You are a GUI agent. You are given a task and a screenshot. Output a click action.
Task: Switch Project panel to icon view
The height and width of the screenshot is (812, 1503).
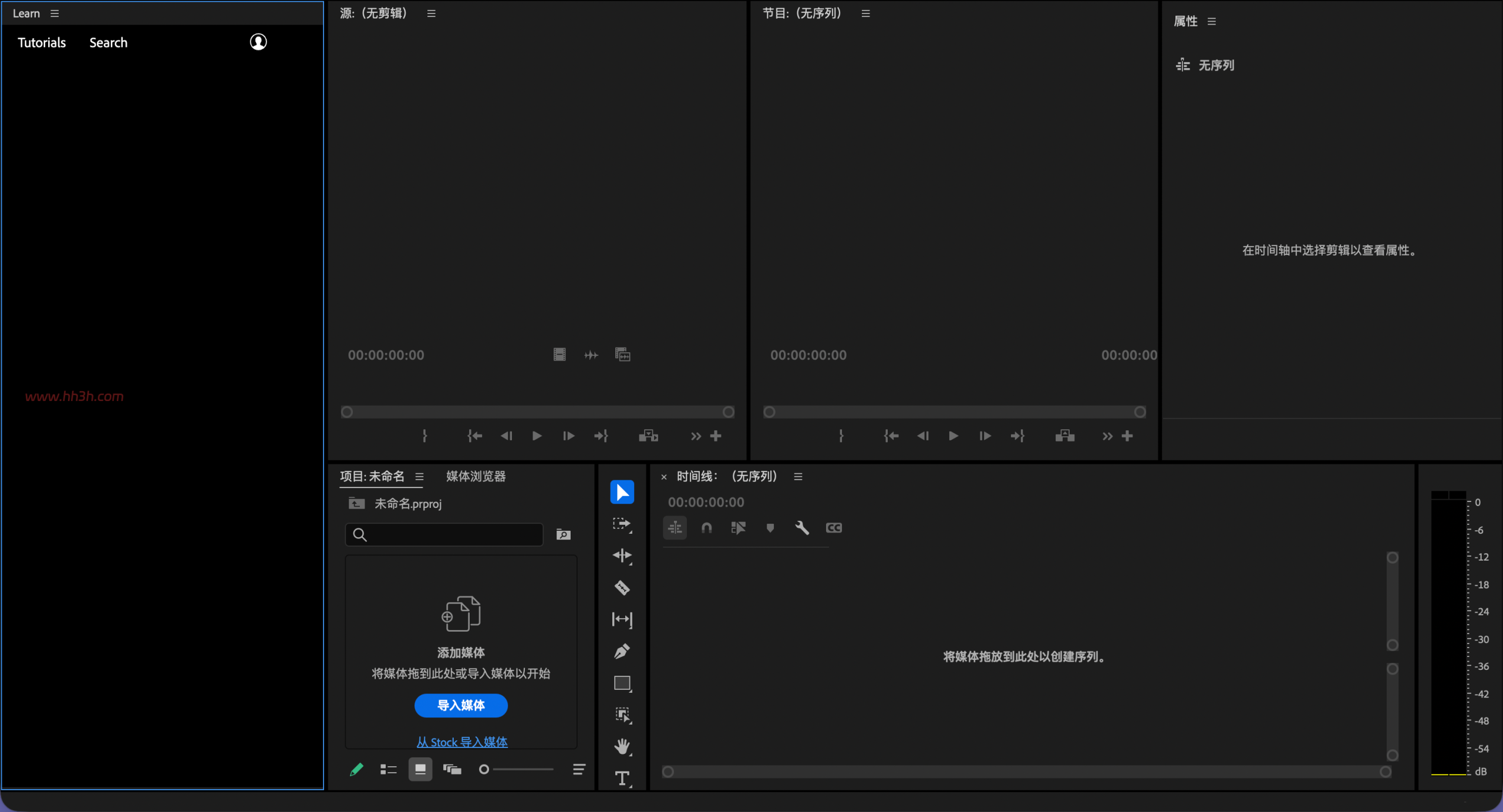[420, 769]
